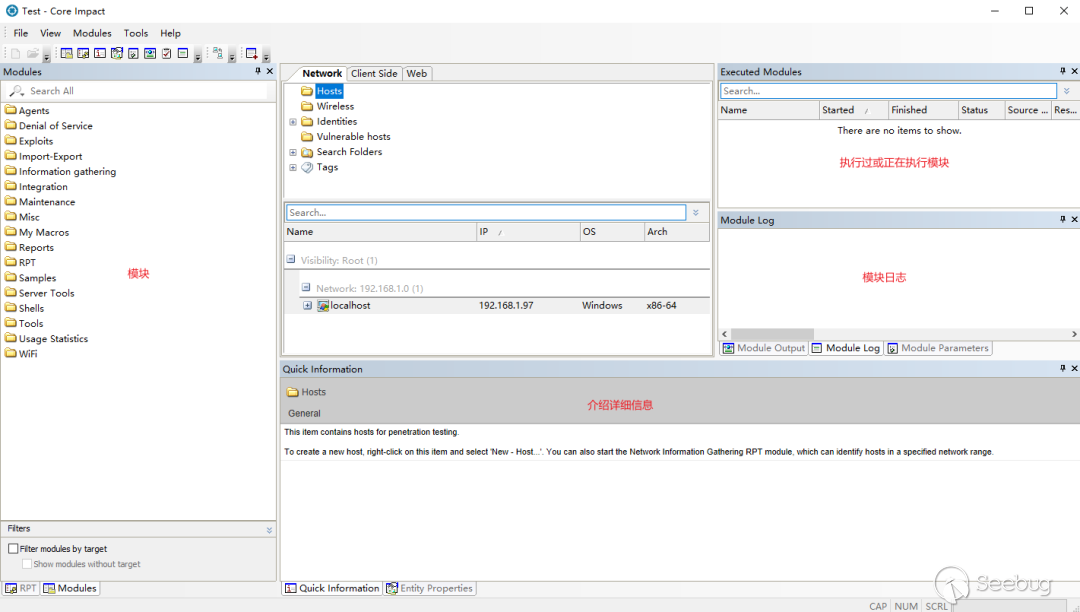Click the pushpin on the Module Log panel header

[1063, 219]
